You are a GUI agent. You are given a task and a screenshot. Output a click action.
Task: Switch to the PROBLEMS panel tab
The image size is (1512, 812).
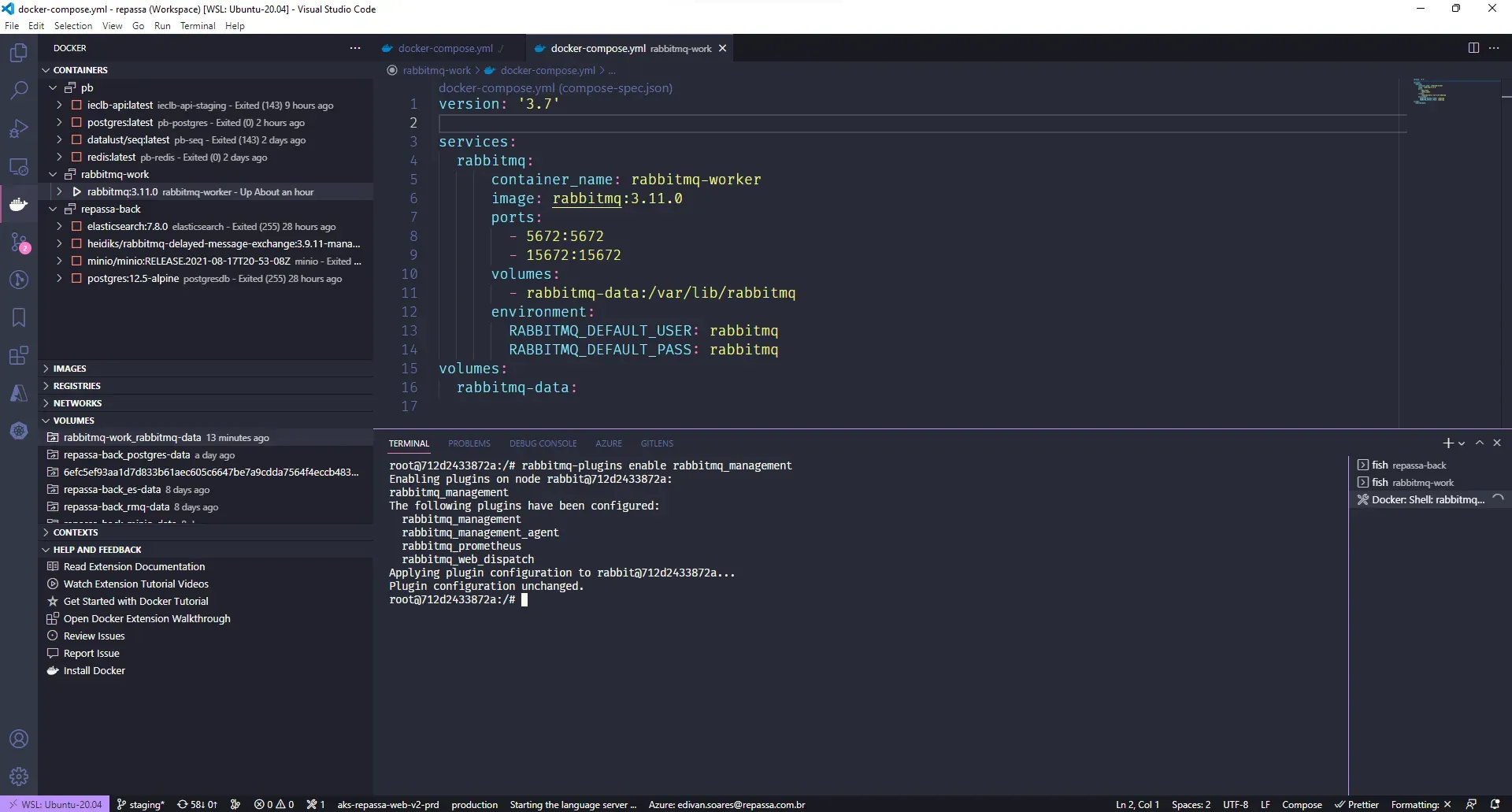(469, 443)
